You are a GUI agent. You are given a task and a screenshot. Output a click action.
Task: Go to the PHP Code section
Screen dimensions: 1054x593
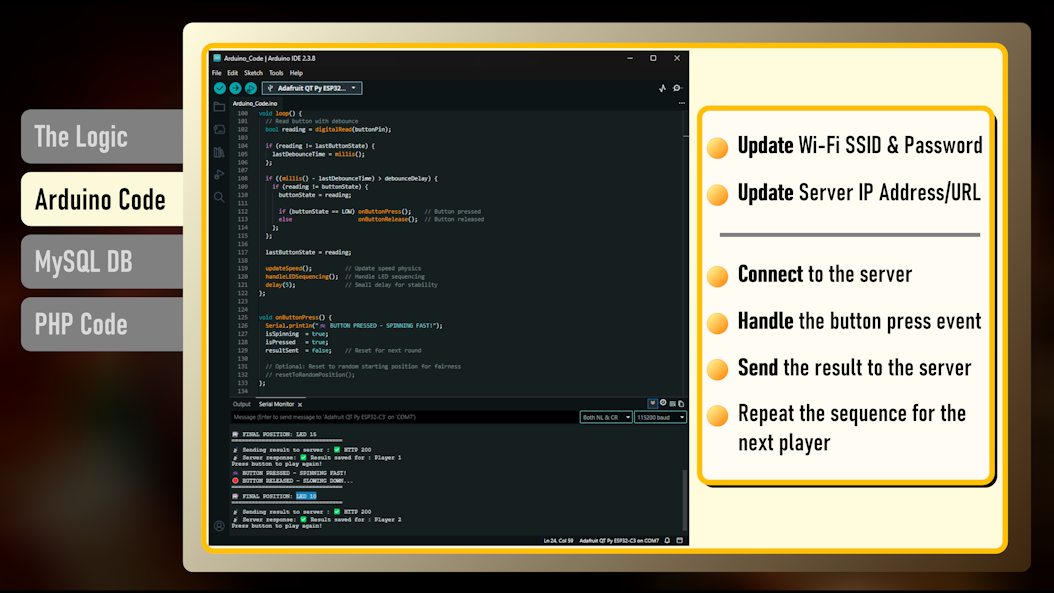(102, 324)
